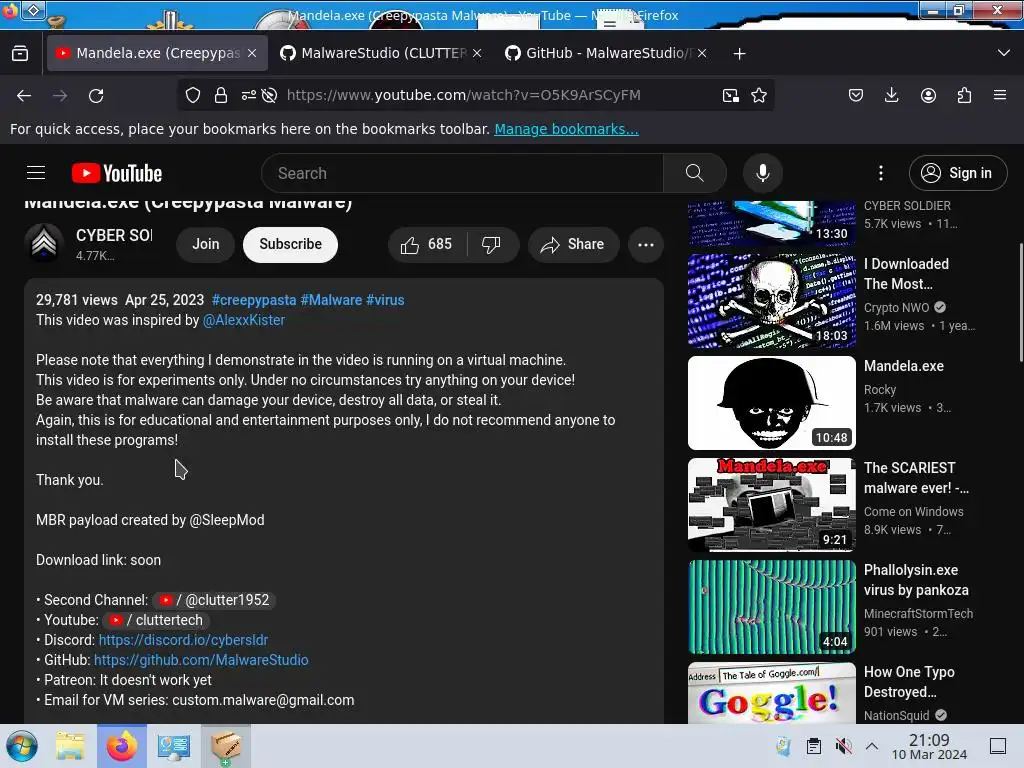Open picture-in-picture icon in address bar
Image resolution: width=1024 pixels, height=768 pixels.
click(x=731, y=95)
